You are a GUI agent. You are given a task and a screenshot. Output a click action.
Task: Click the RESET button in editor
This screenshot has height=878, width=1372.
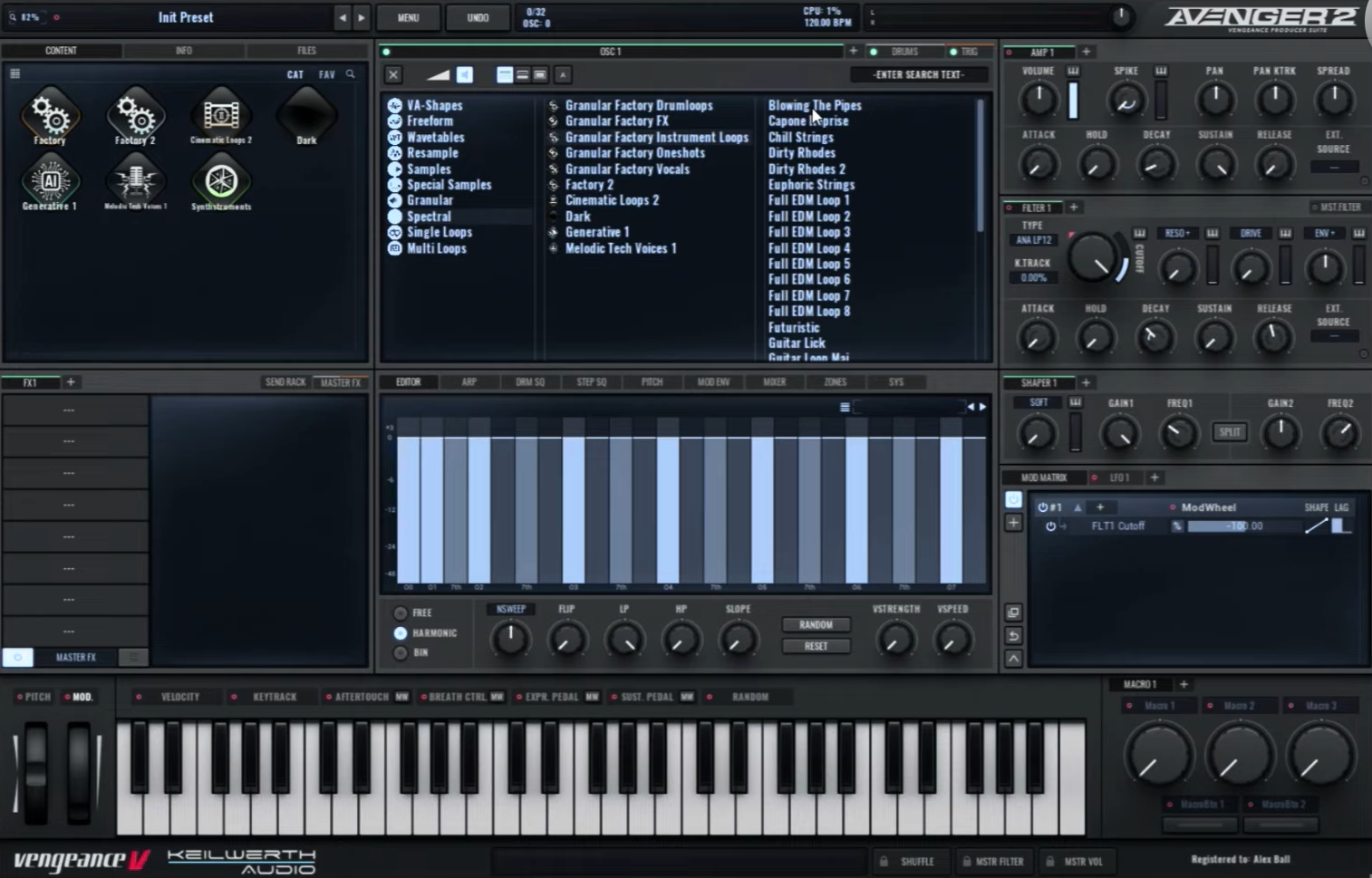(816, 647)
